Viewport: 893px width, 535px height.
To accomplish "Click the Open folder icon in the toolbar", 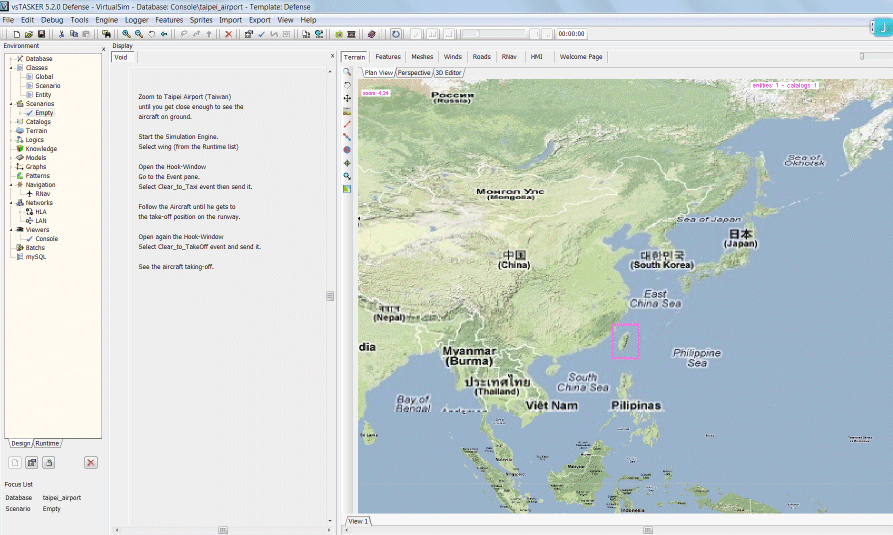I will [29, 34].
